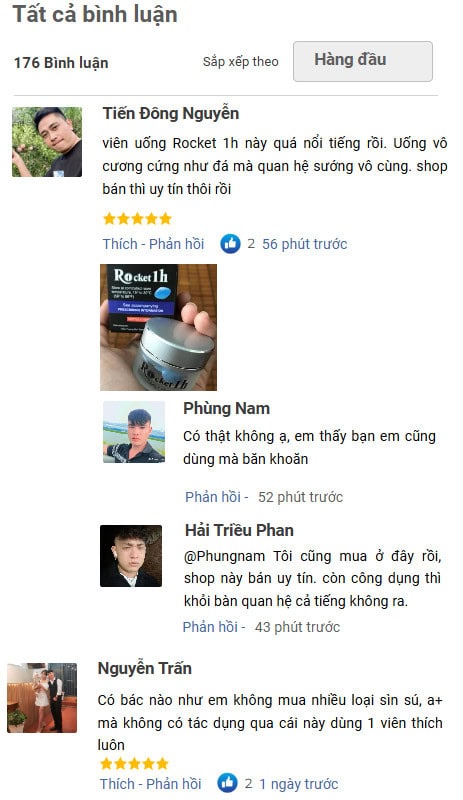Click Thích under Nguyễn Trấn's comment
The image size is (463, 800).
pyautogui.click(x=117, y=783)
